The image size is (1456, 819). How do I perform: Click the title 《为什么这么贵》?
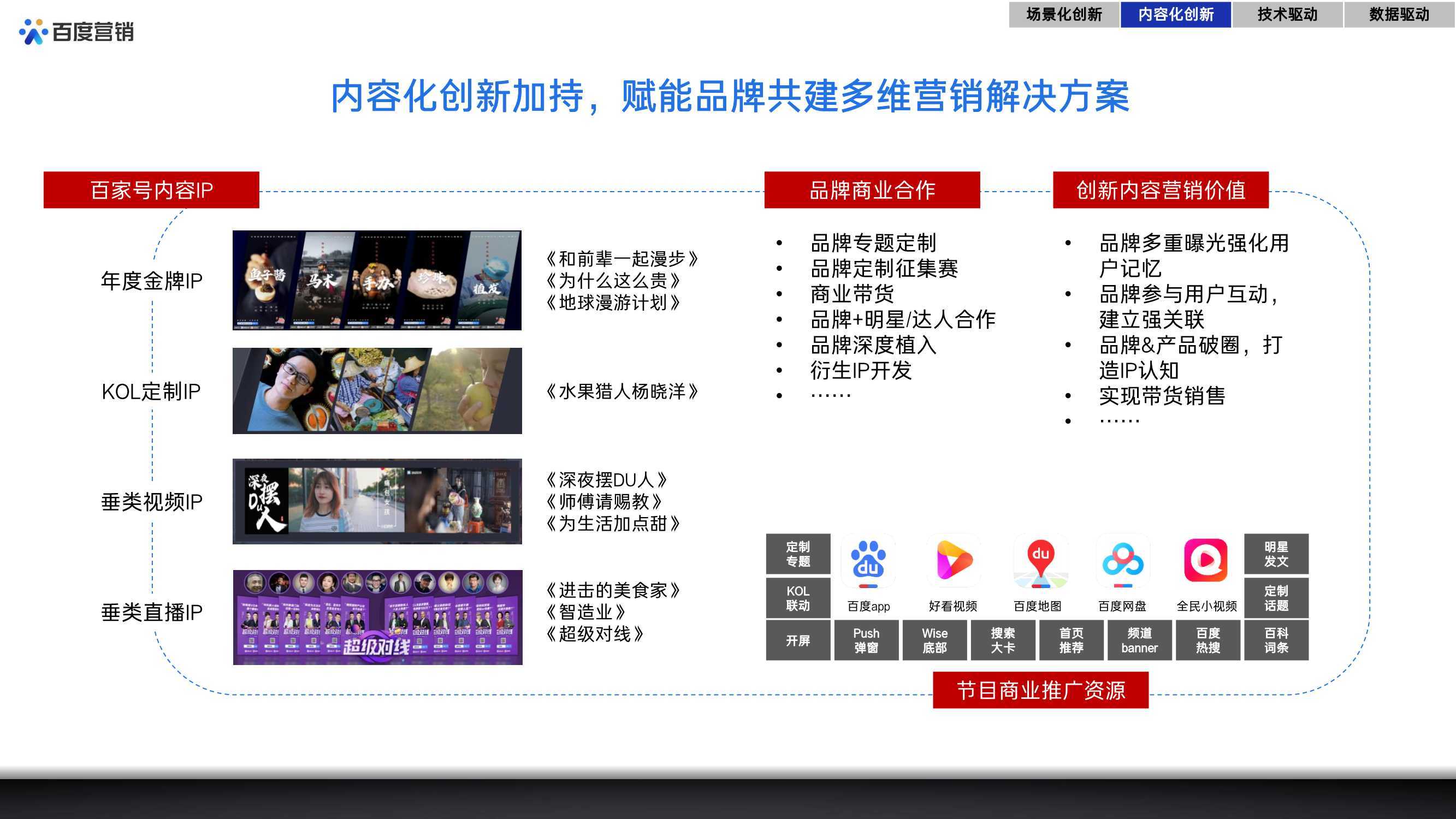[613, 280]
